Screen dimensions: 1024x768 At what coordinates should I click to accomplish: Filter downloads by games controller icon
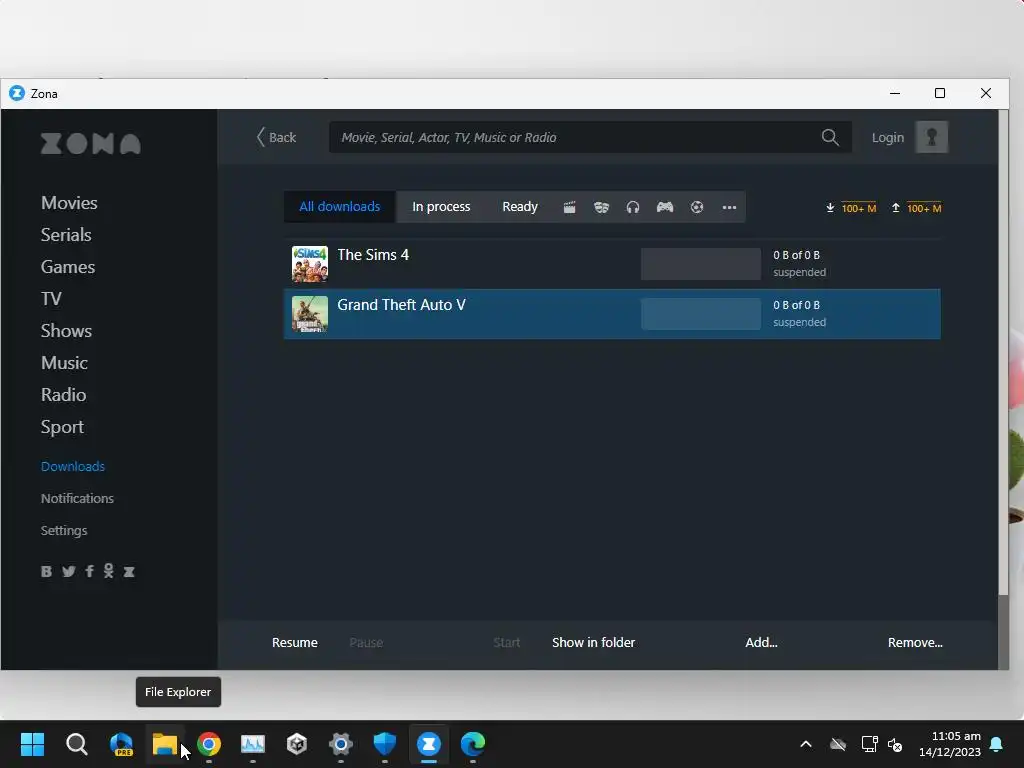[x=665, y=208]
